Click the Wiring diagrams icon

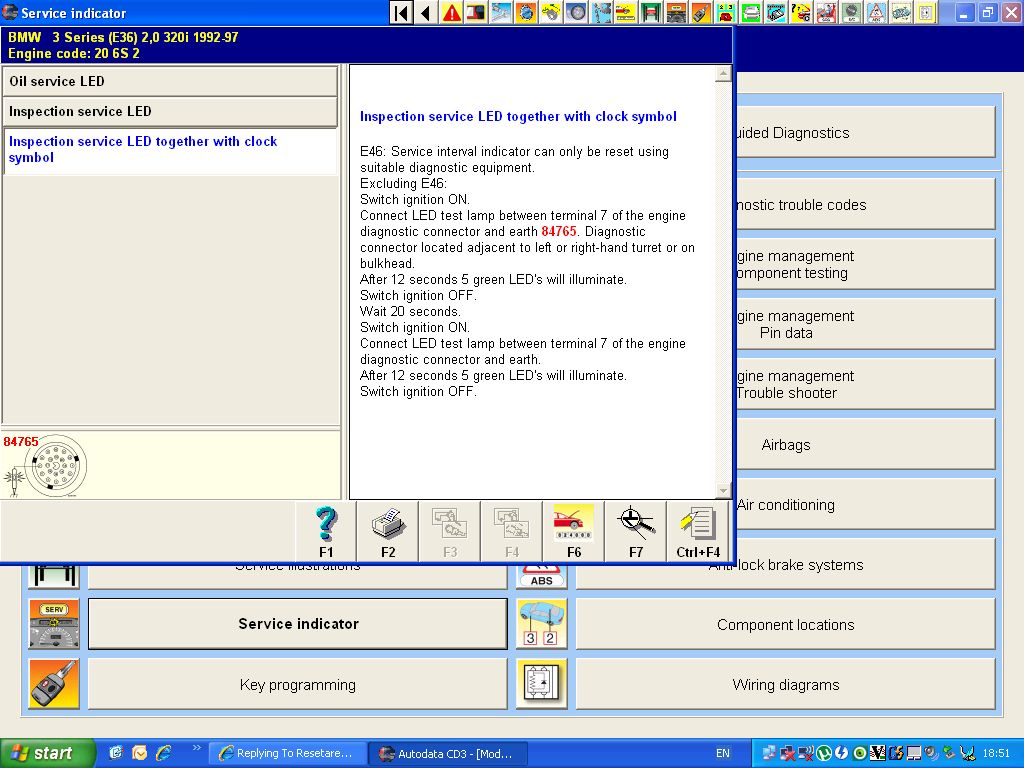pos(542,684)
